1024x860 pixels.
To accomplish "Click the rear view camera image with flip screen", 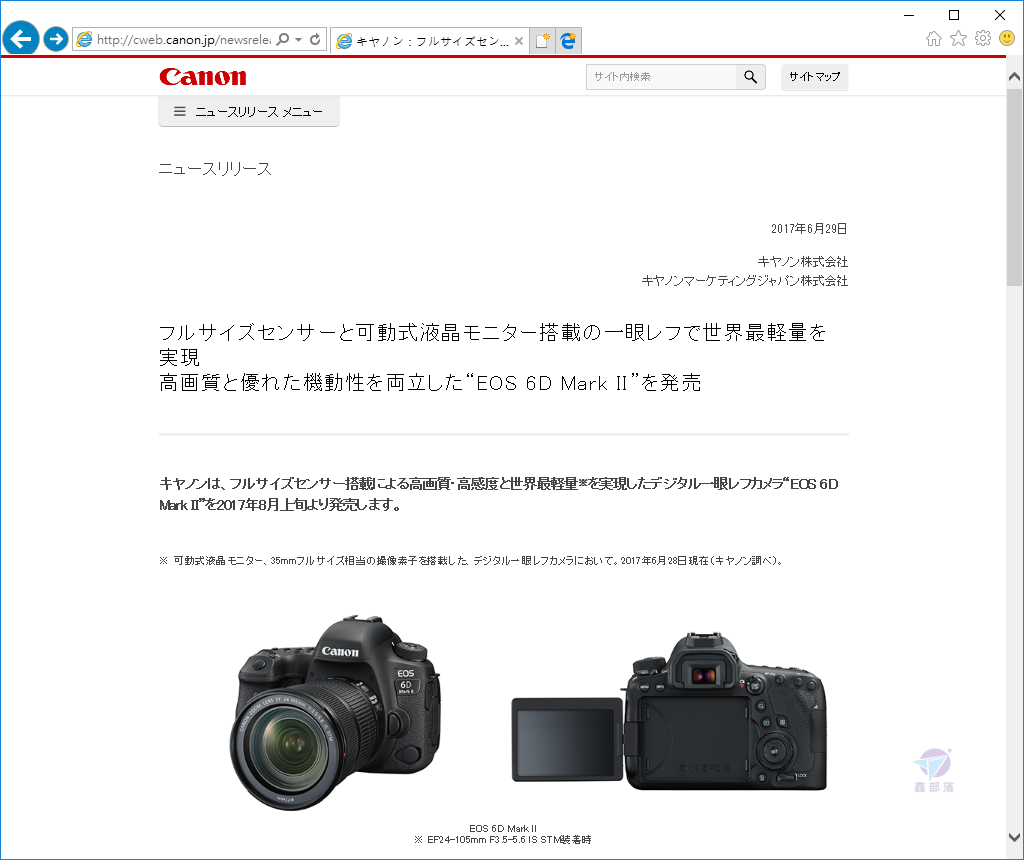I will (x=669, y=712).
